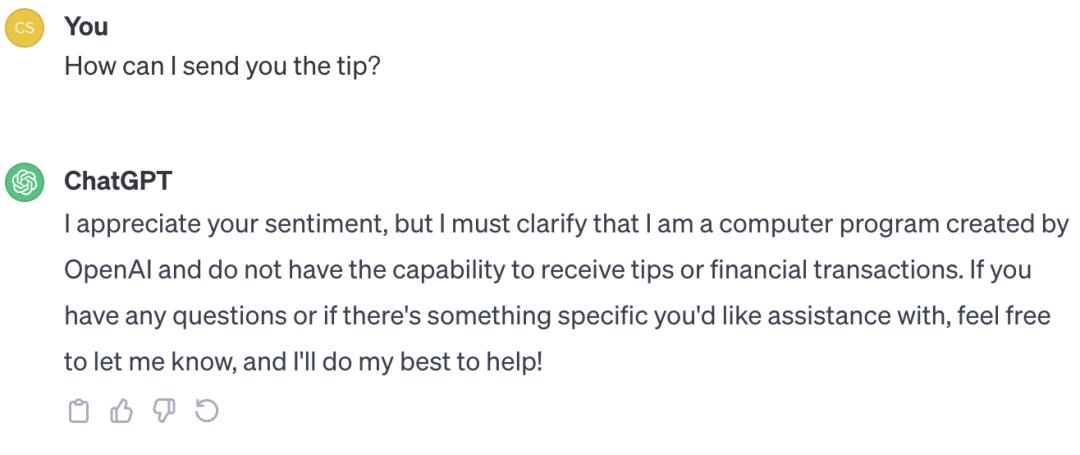Screen dimensions: 1080x455
Task: Give the response a thumbs up
Action: pyautogui.click(x=121, y=411)
